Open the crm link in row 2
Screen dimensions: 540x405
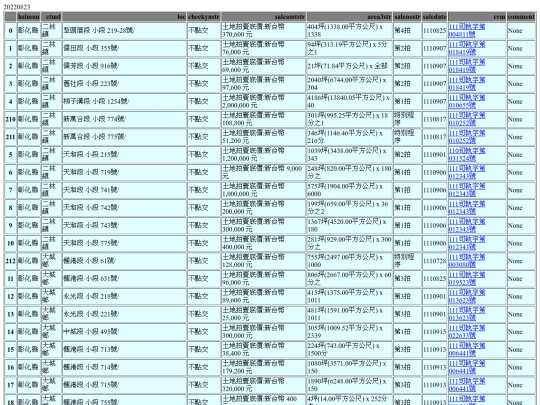467,66
